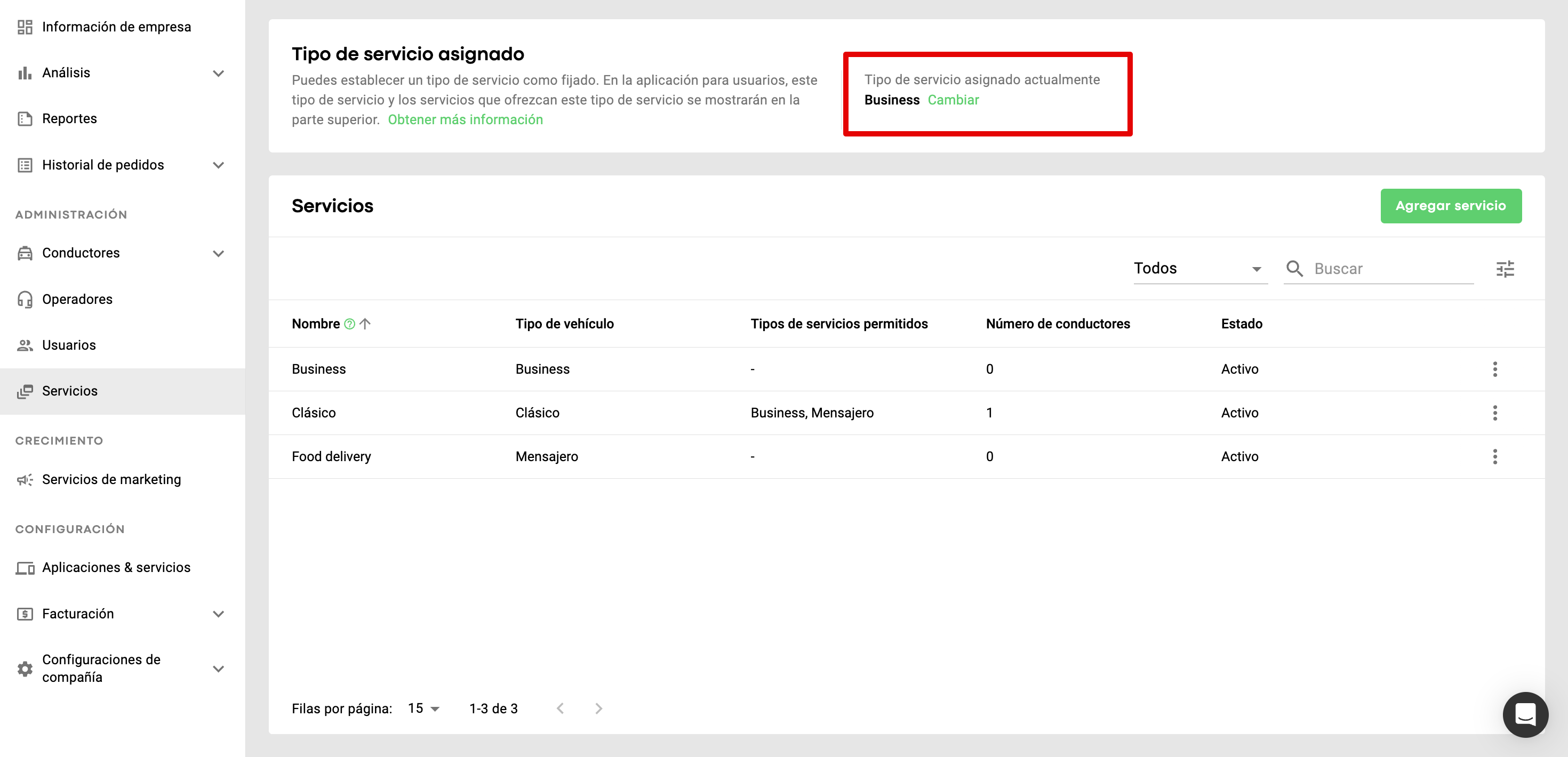
Task: Click the Buscar search field
Action: (x=1391, y=269)
